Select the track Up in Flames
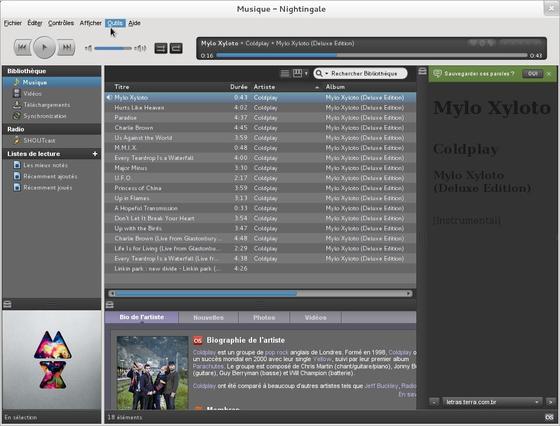 pyautogui.click(x=260, y=198)
